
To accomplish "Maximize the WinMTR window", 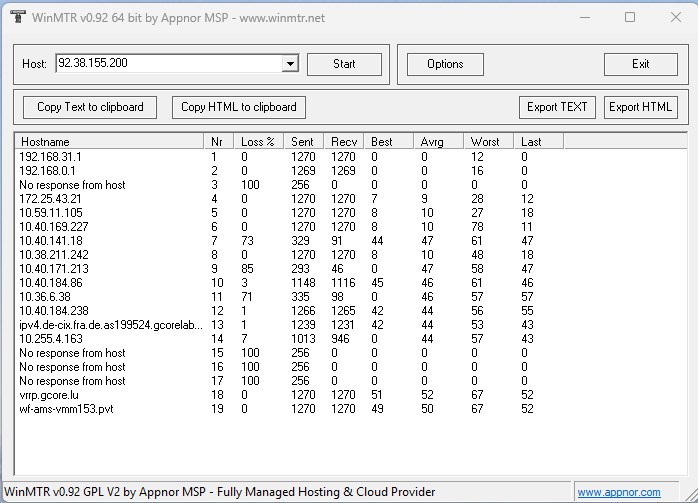I will tap(630, 17).
